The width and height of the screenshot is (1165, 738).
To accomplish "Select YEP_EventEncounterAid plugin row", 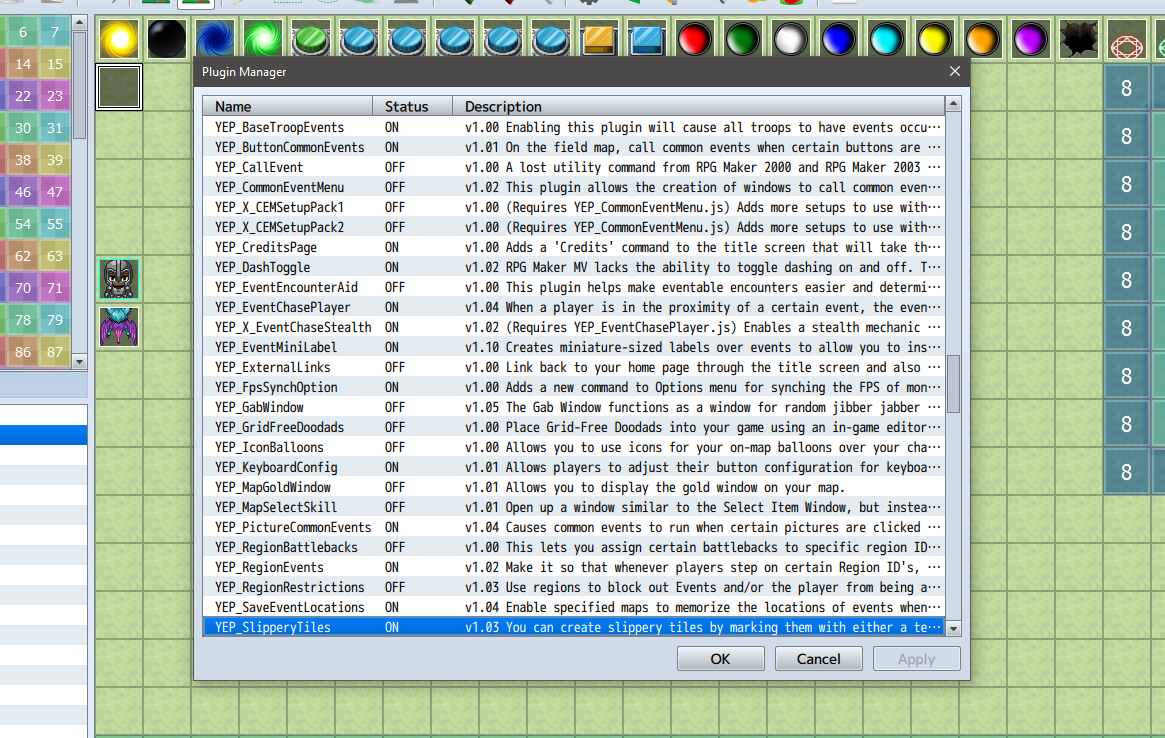I will coord(574,288).
